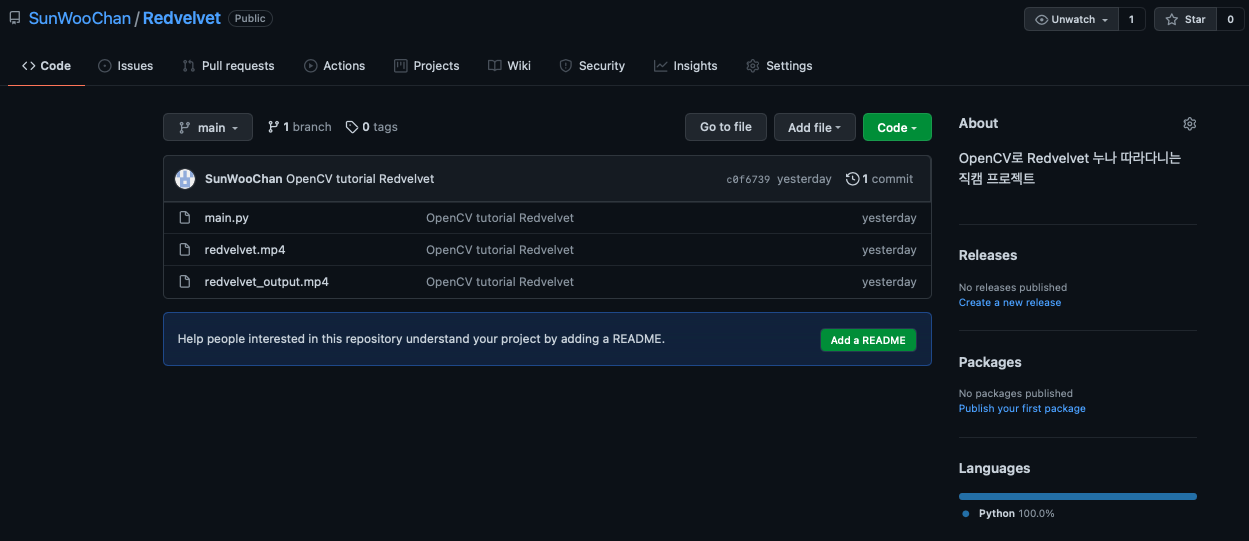View the Insights tab
Viewport: 1249px width, 541px height.
686,66
